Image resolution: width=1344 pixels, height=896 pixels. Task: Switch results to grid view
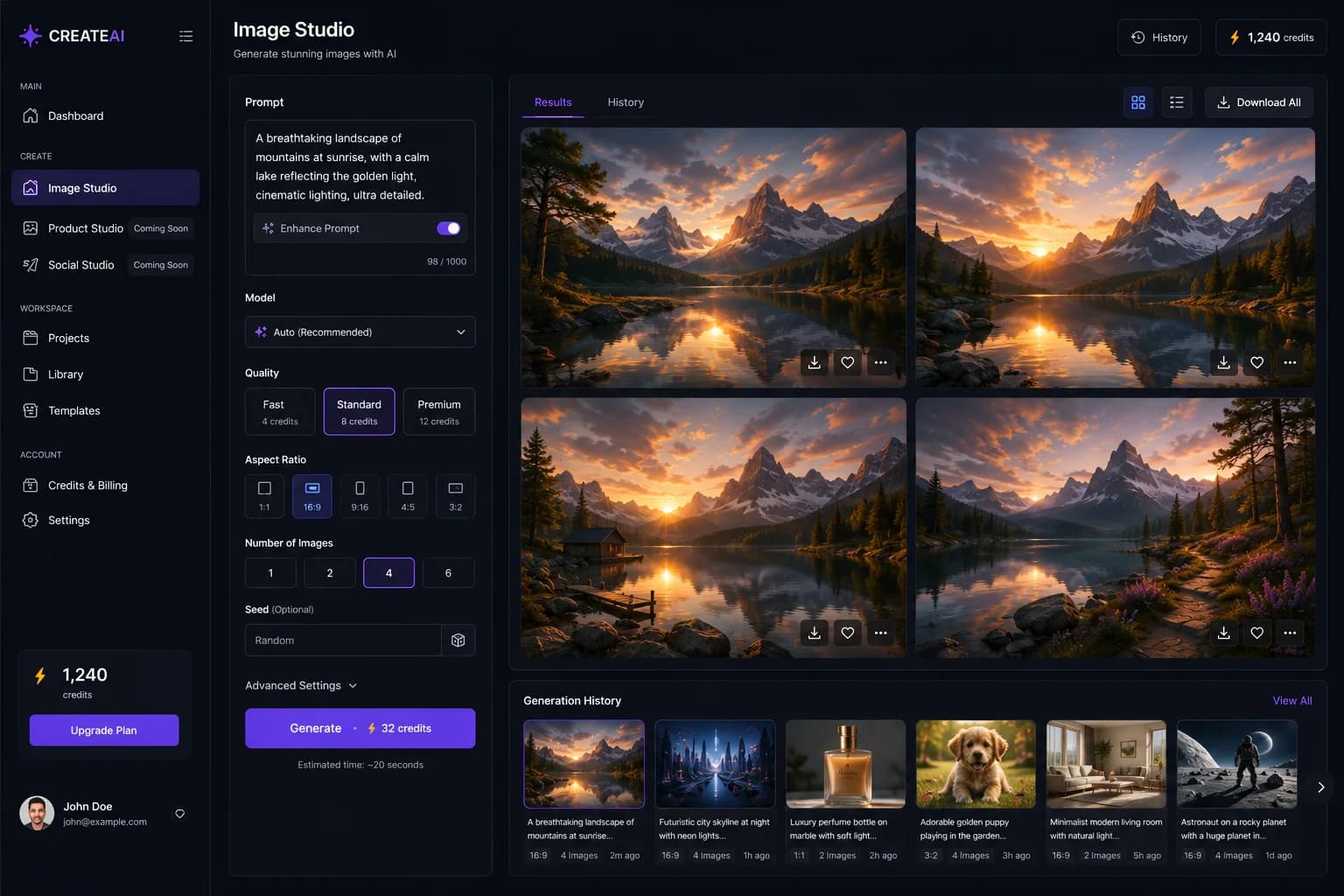click(1137, 102)
